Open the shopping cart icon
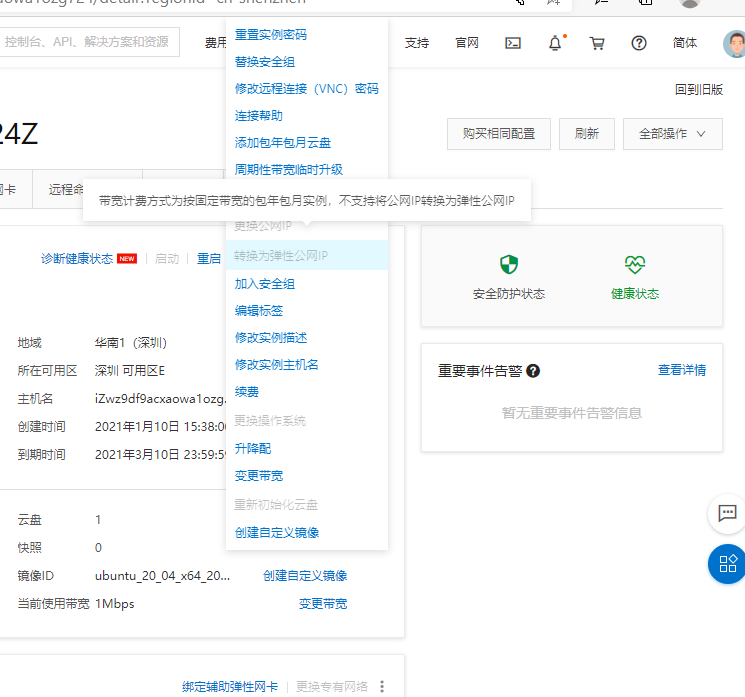This screenshot has height=697, width=745. coord(597,43)
